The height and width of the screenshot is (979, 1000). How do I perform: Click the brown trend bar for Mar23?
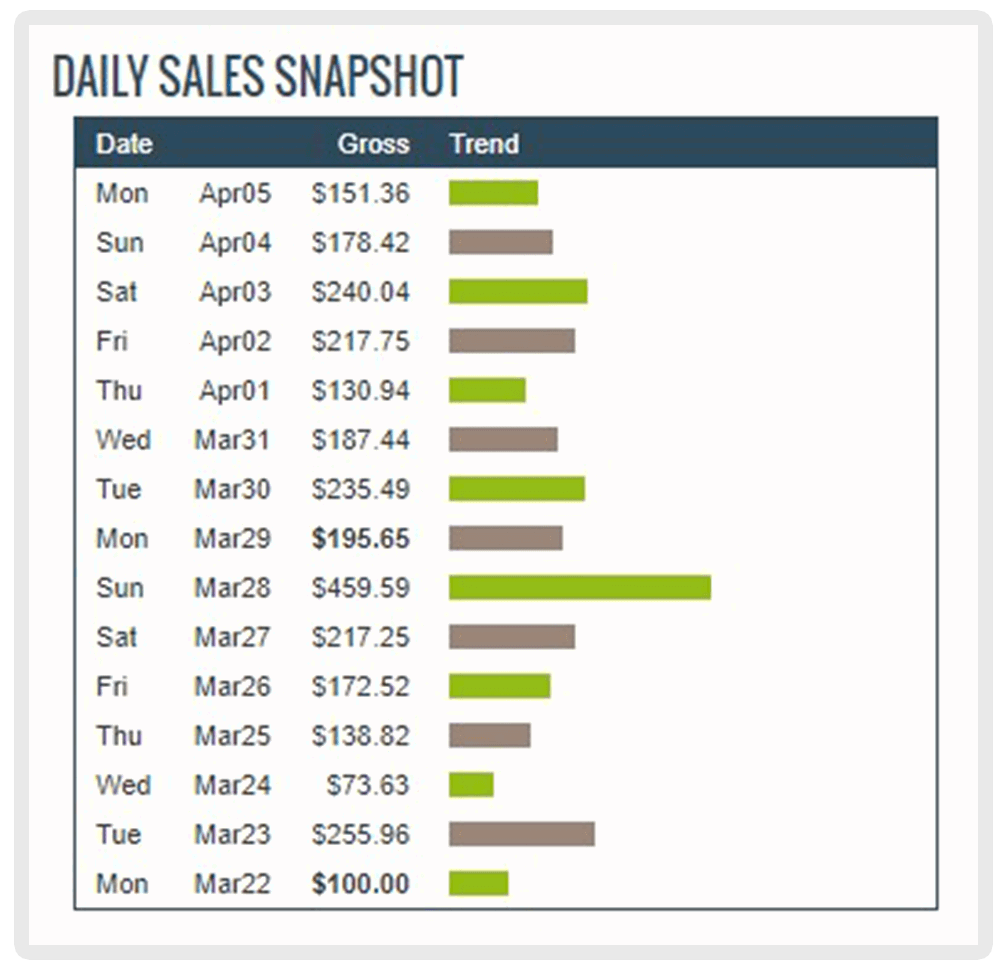coord(522,834)
